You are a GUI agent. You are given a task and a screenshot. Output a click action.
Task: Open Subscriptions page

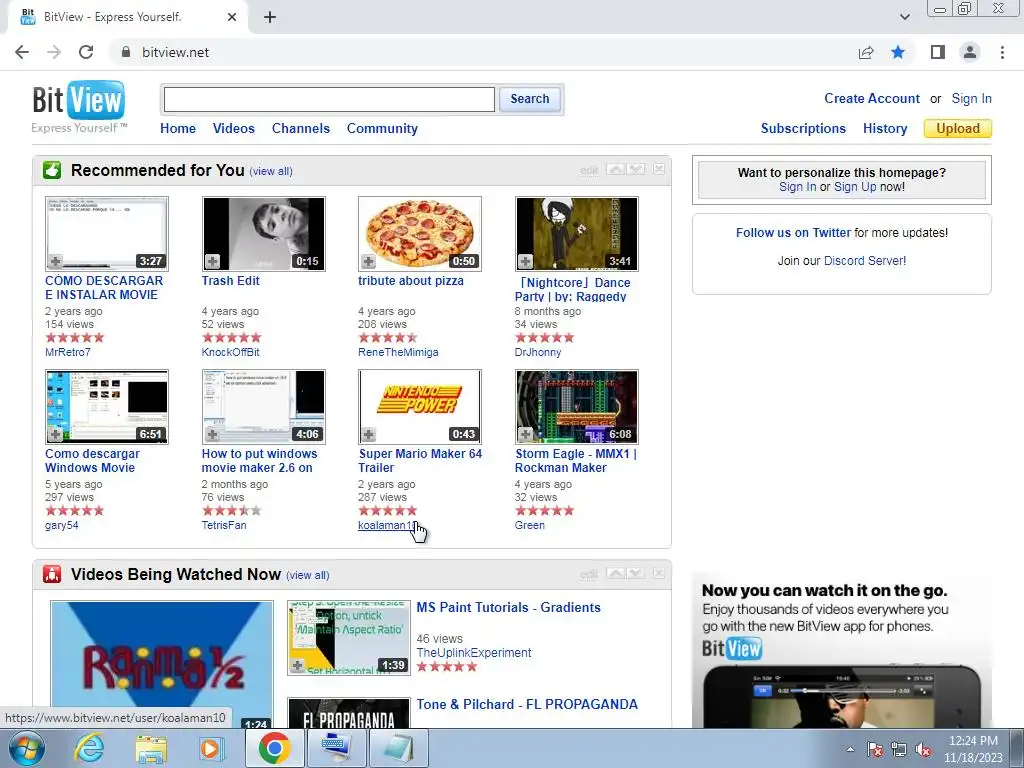click(x=803, y=129)
